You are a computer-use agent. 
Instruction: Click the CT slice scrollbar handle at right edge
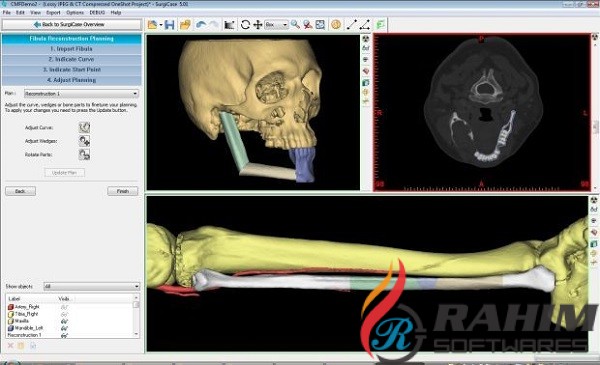pyautogui.click(x=596, y=127)
